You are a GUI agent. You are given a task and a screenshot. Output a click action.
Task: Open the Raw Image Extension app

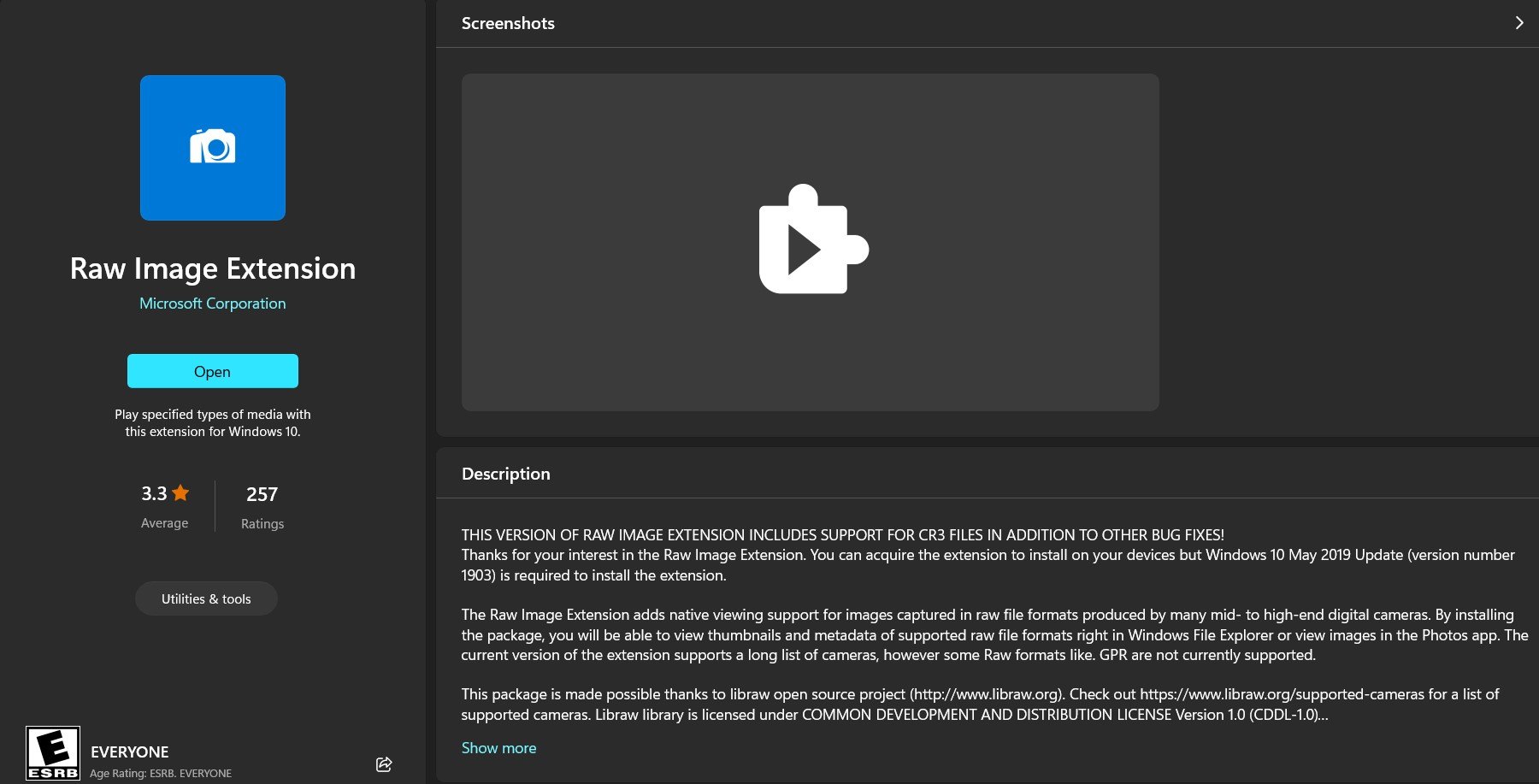coord(213,371)
